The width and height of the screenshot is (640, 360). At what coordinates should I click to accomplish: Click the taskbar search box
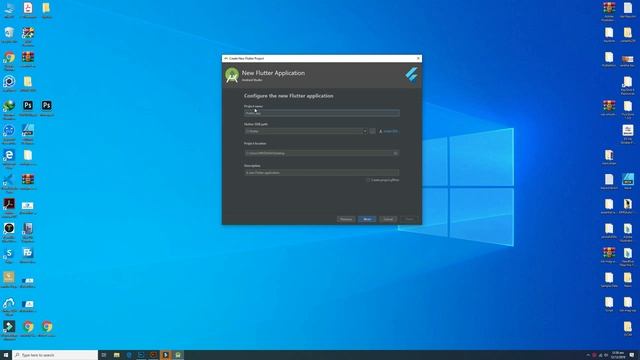click(55, 355)
